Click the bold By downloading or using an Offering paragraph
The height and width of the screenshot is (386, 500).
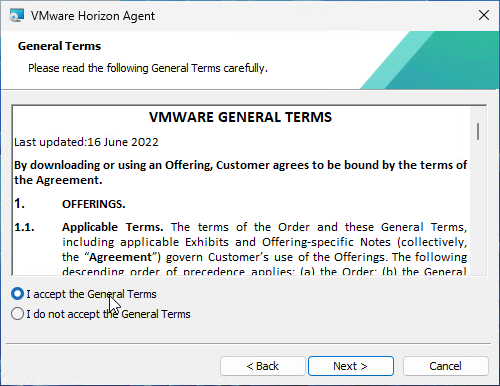coord(240,172)
